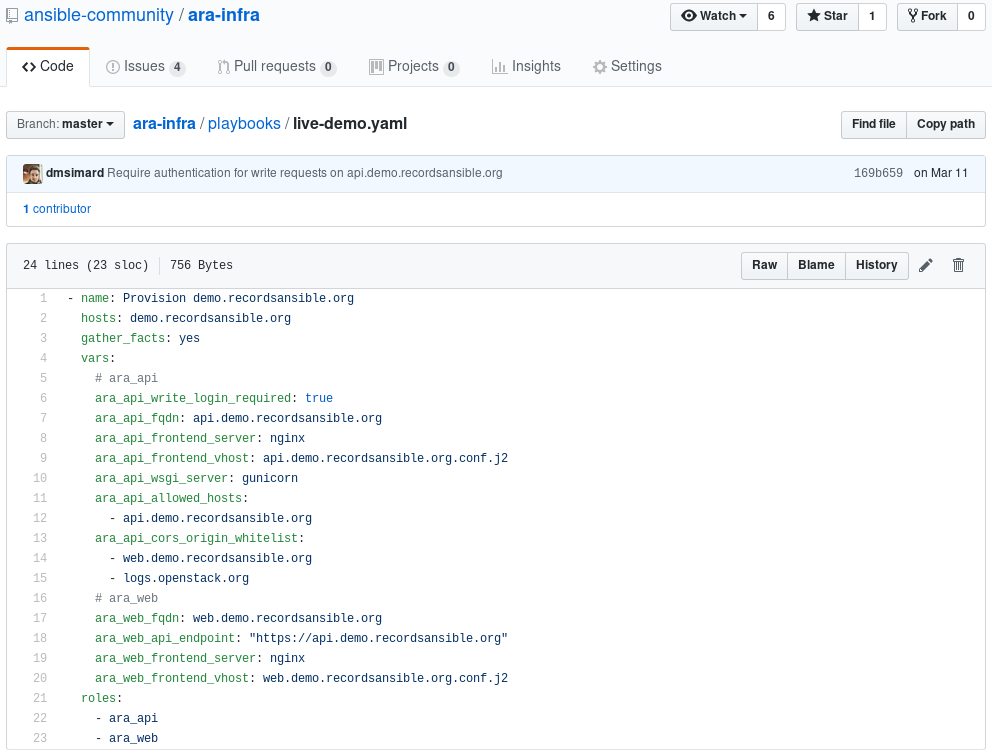The height and width of the screenshot is (755, 992).
Task: Delete this file with the trash icon
Action: (x=958, y=265)
